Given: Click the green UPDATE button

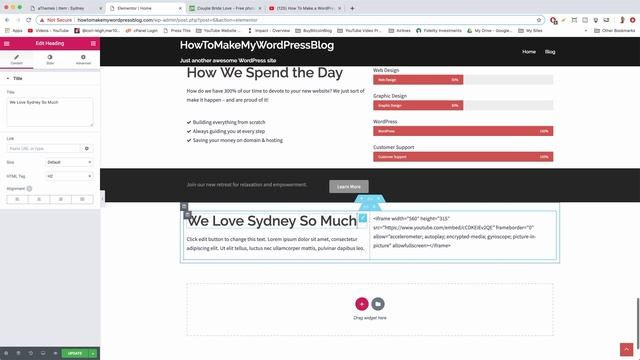Looking at the screenshot, I should pyautogui.click(x=75, y=353).
